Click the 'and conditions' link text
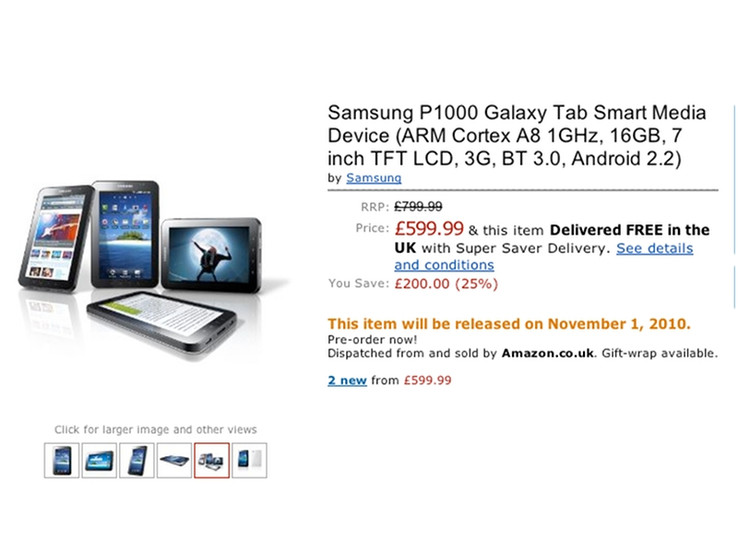This screenshot has height=554, width=738. (x=444, y=265)
